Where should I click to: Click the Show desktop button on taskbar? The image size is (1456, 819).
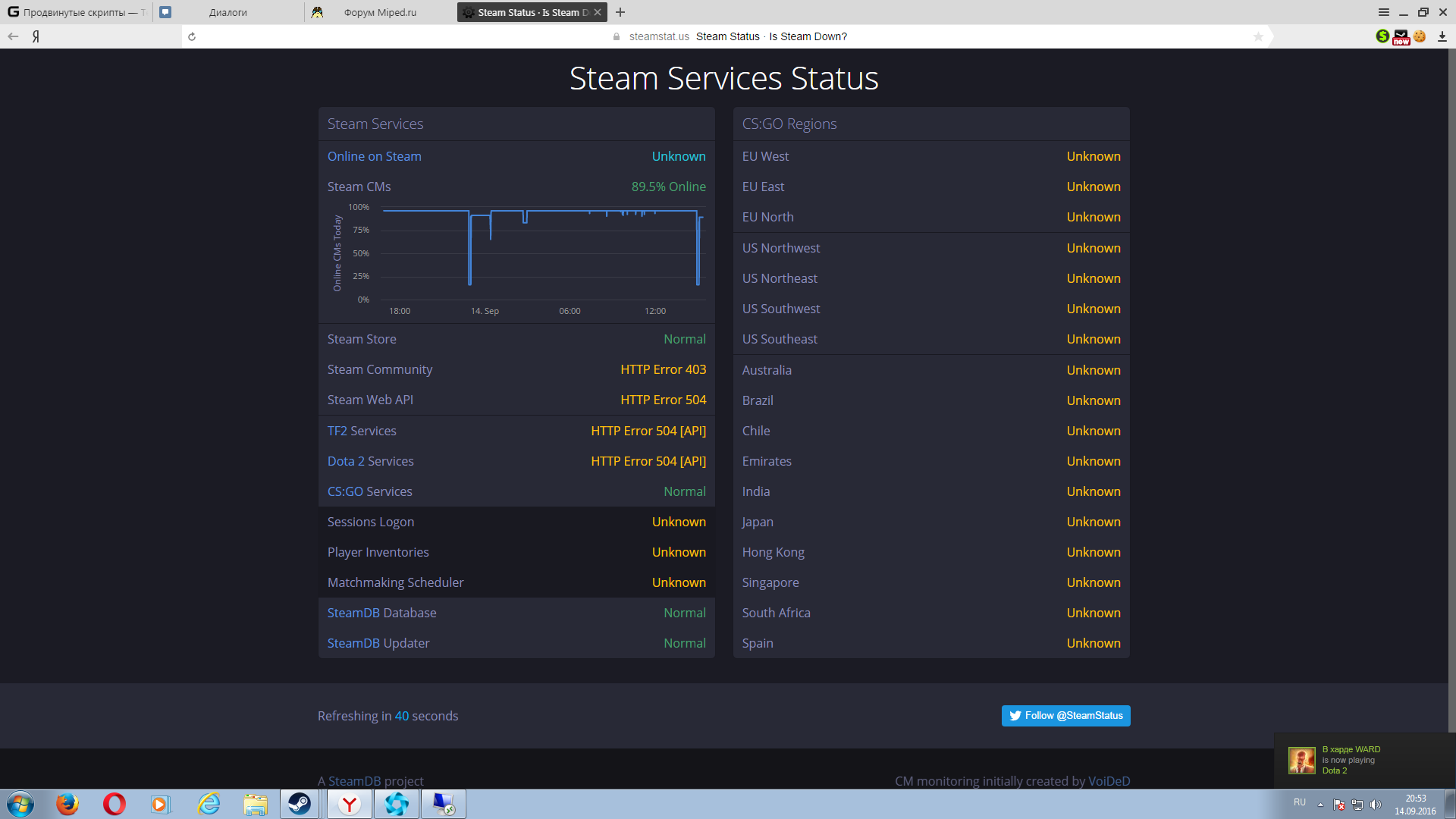[x=1450, y=804]
